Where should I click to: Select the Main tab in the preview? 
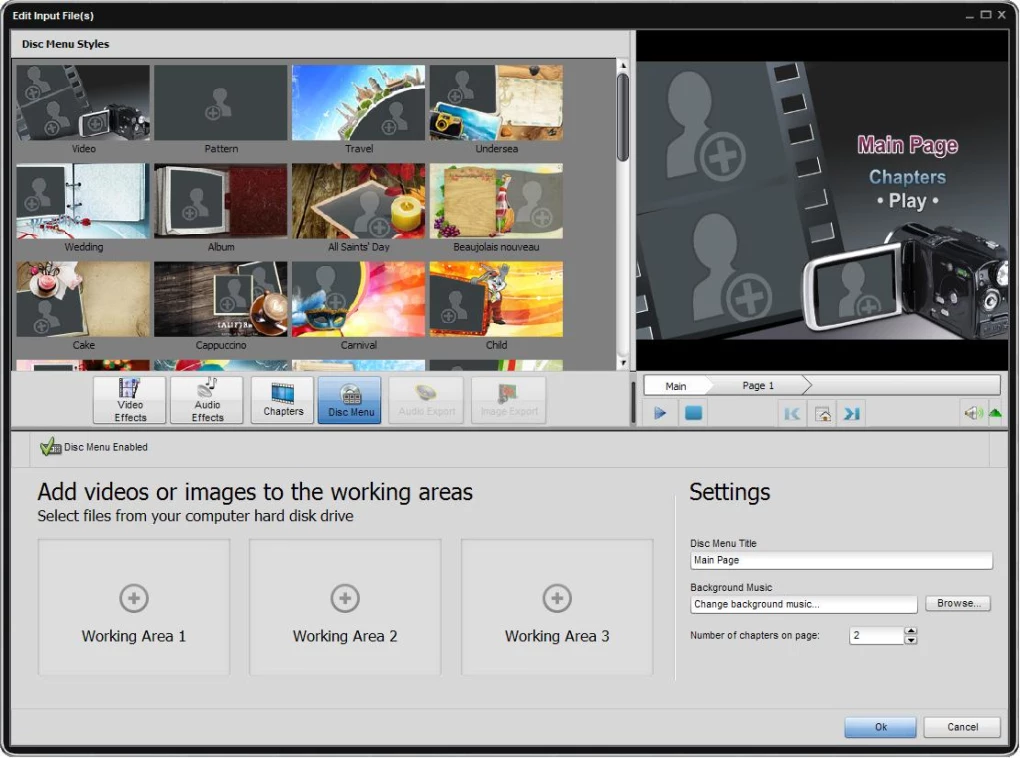coord(676,384)
